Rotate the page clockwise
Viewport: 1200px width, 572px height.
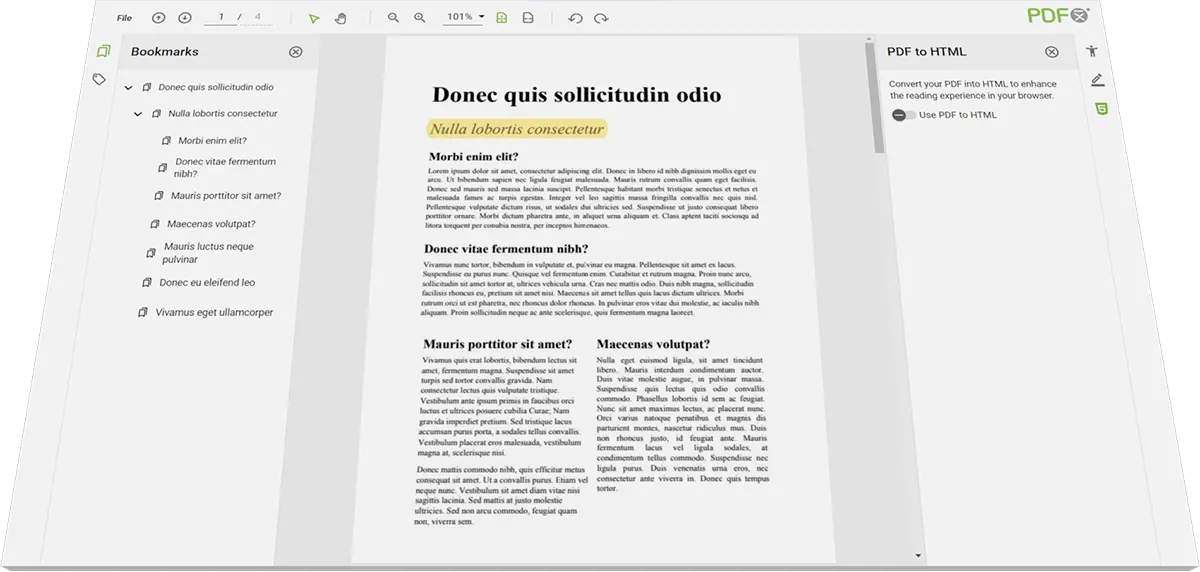(600, 18)
